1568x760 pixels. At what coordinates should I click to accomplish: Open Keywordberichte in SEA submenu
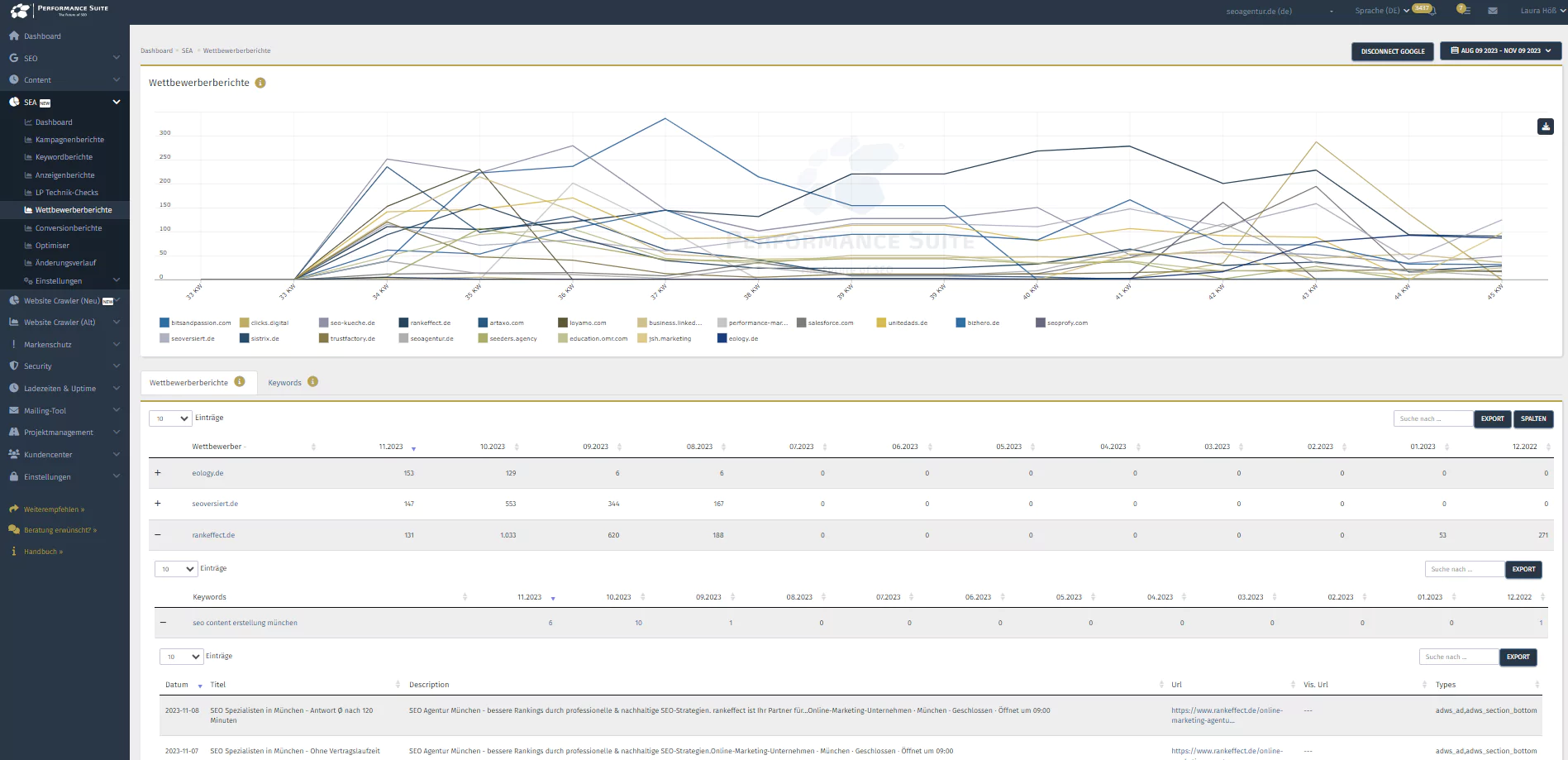tap(64, 157)
